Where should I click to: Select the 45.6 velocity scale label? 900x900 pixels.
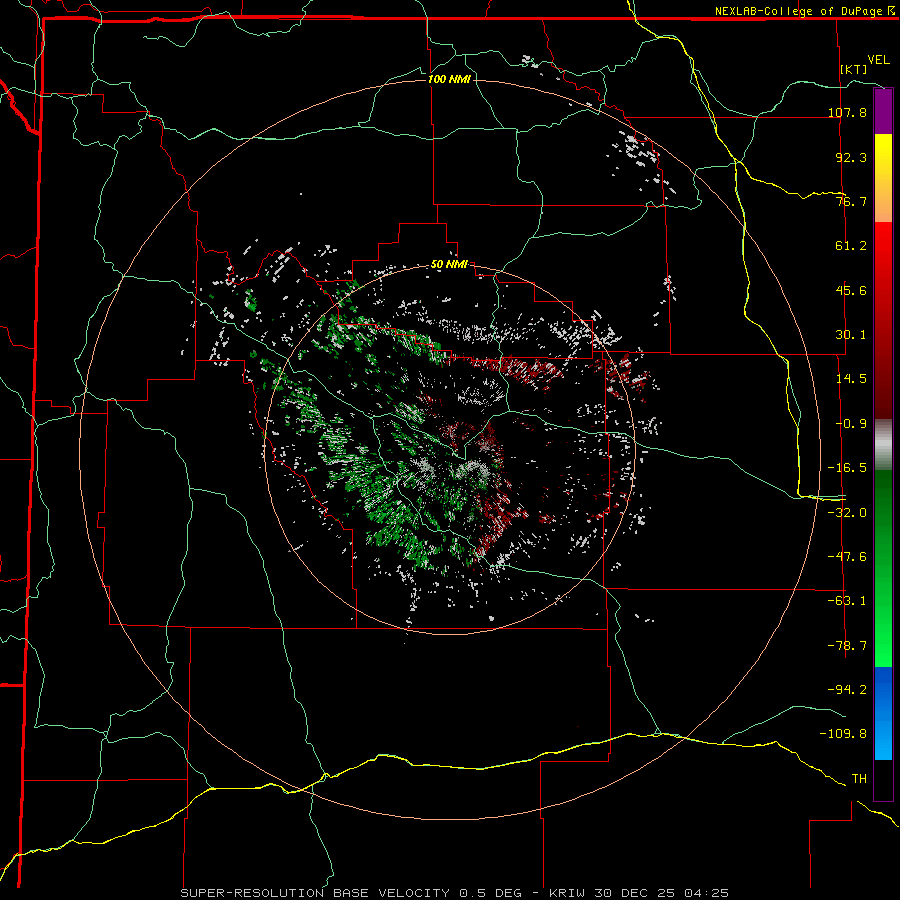click(851, 290)
